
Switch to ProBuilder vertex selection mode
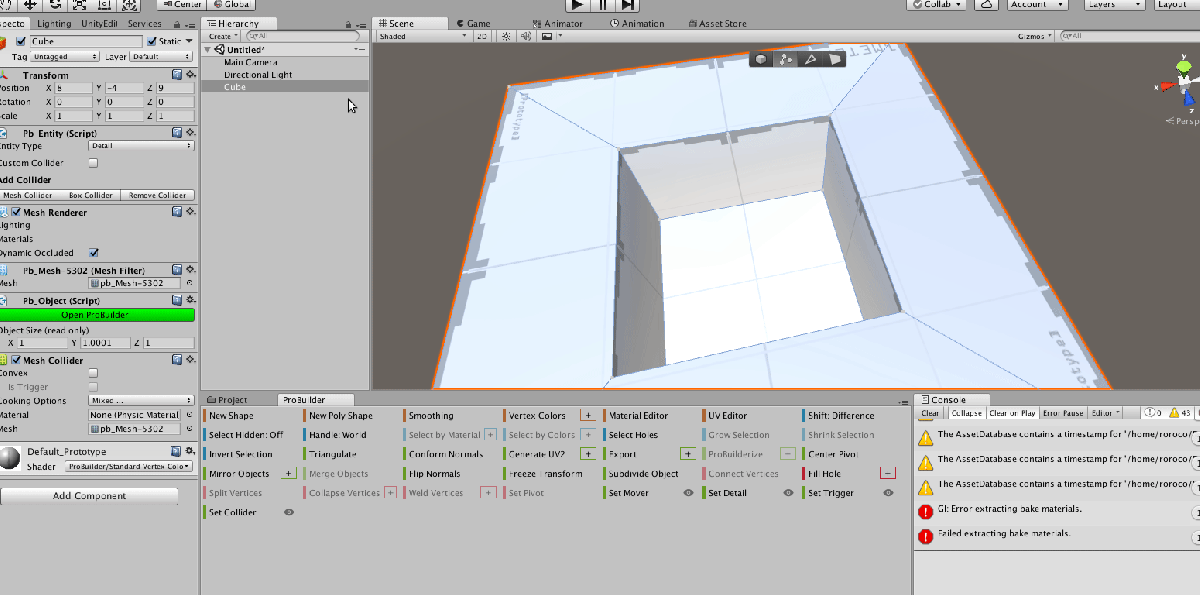786,59
